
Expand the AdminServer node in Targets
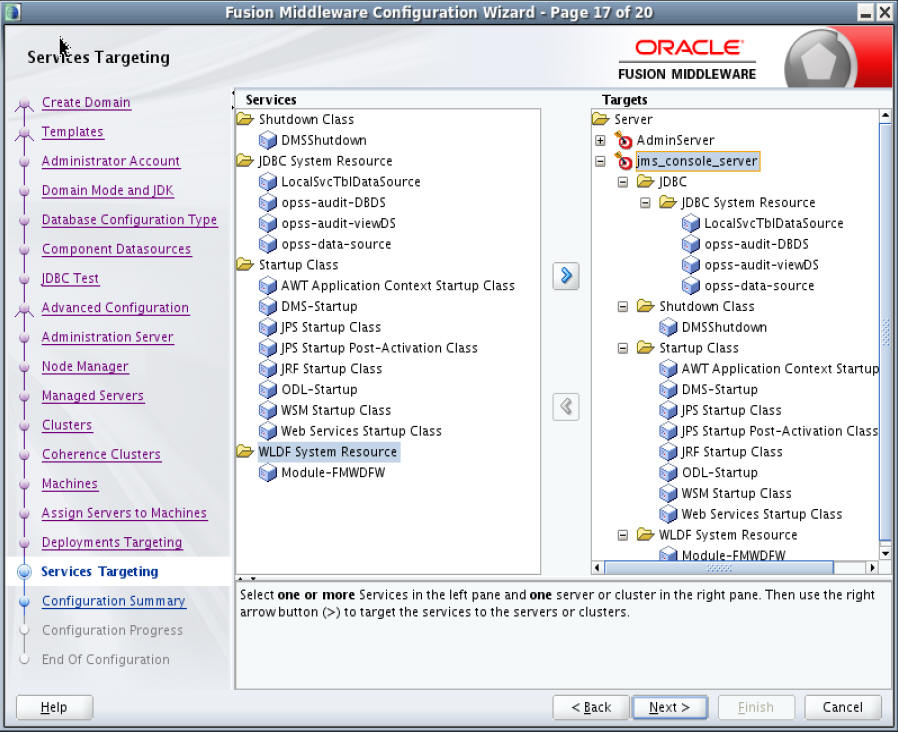[x=600, y=140]
